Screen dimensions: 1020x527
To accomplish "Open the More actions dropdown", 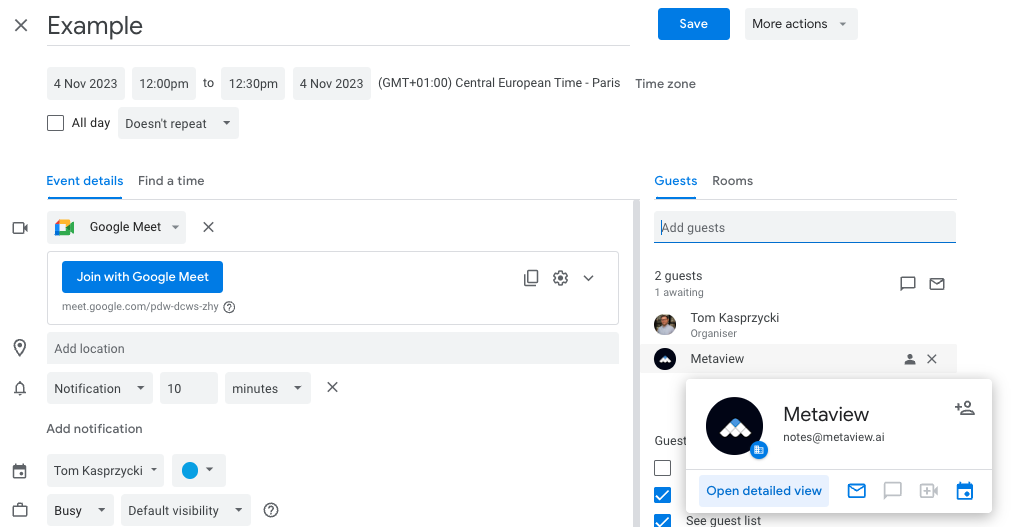I will coord(801,24).
